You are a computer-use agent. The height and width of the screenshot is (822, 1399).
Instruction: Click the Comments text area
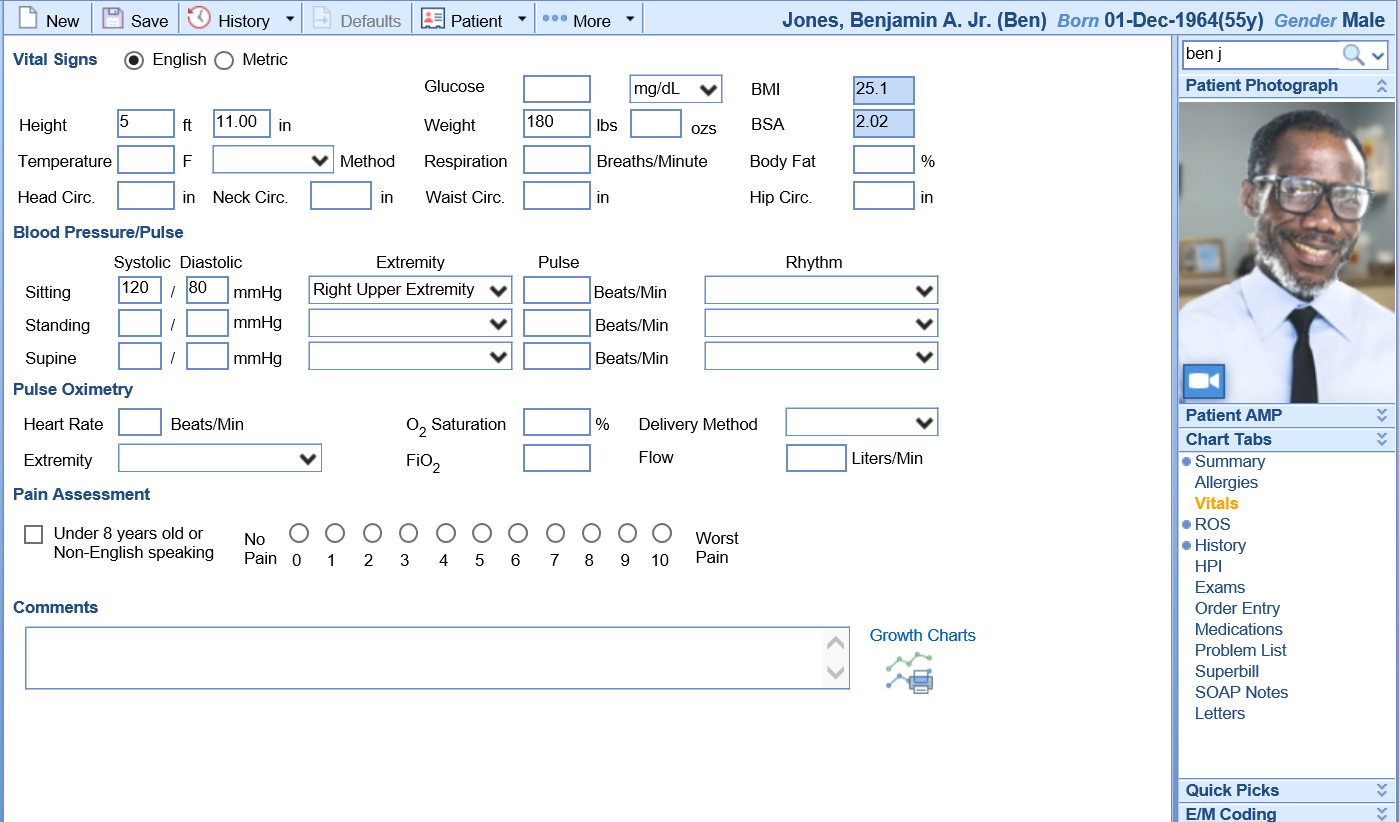437,658
